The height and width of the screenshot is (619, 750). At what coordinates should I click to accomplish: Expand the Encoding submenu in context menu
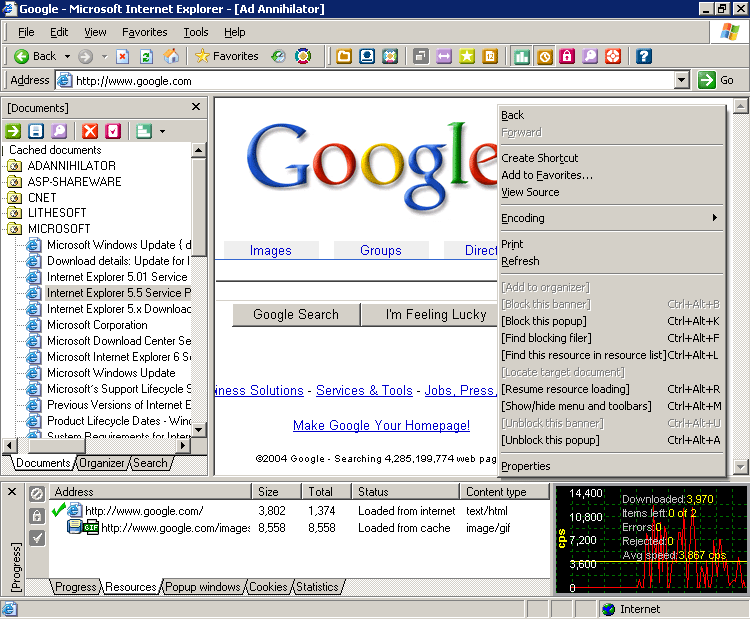[612, 218]
